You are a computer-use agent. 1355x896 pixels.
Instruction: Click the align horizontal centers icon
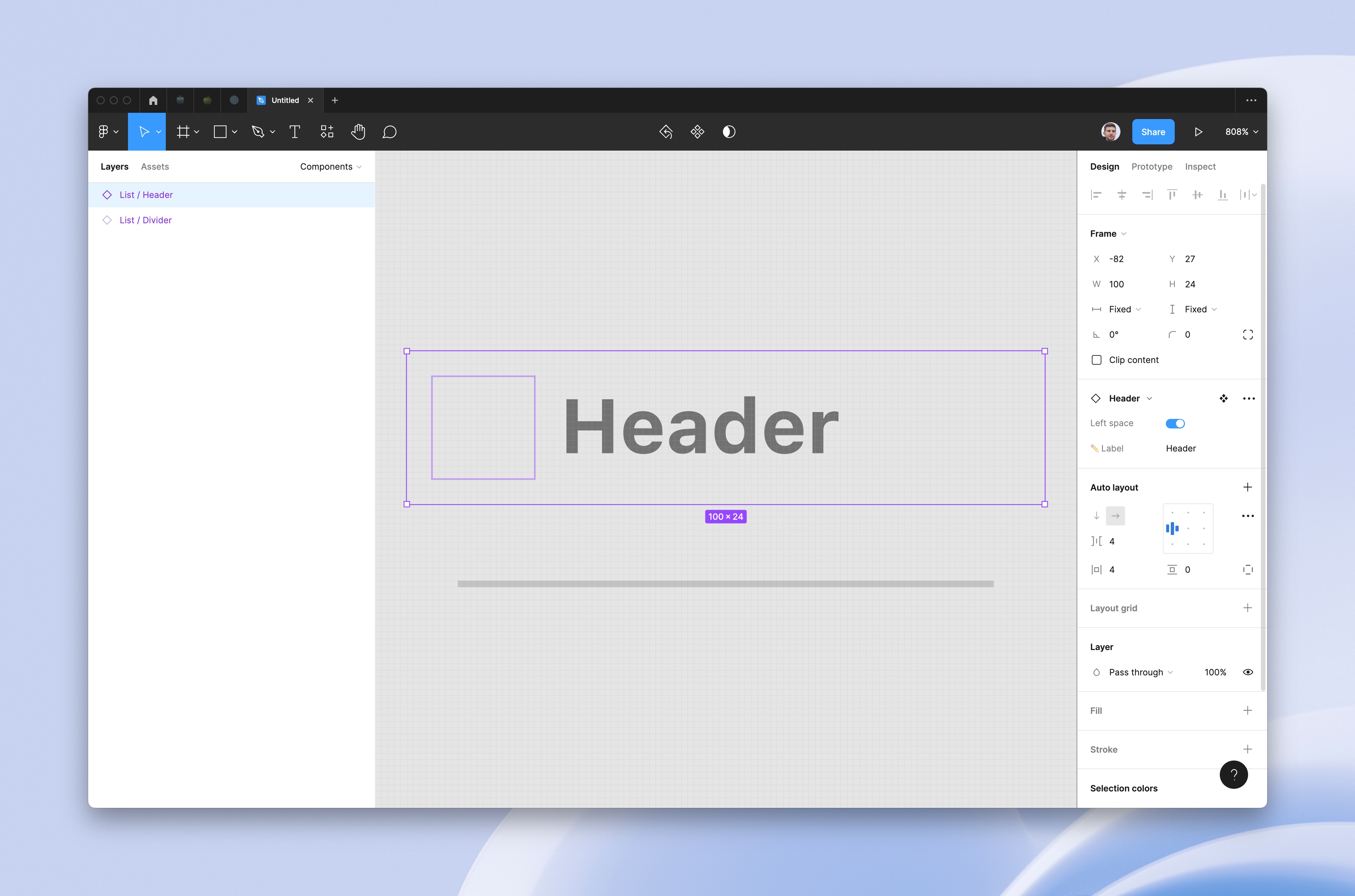click(x=1121, y=195)
